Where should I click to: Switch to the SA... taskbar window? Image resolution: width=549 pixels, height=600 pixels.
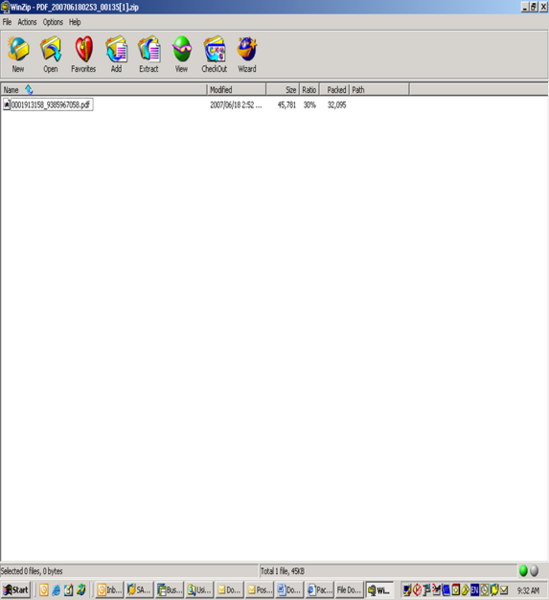[139, 590]
